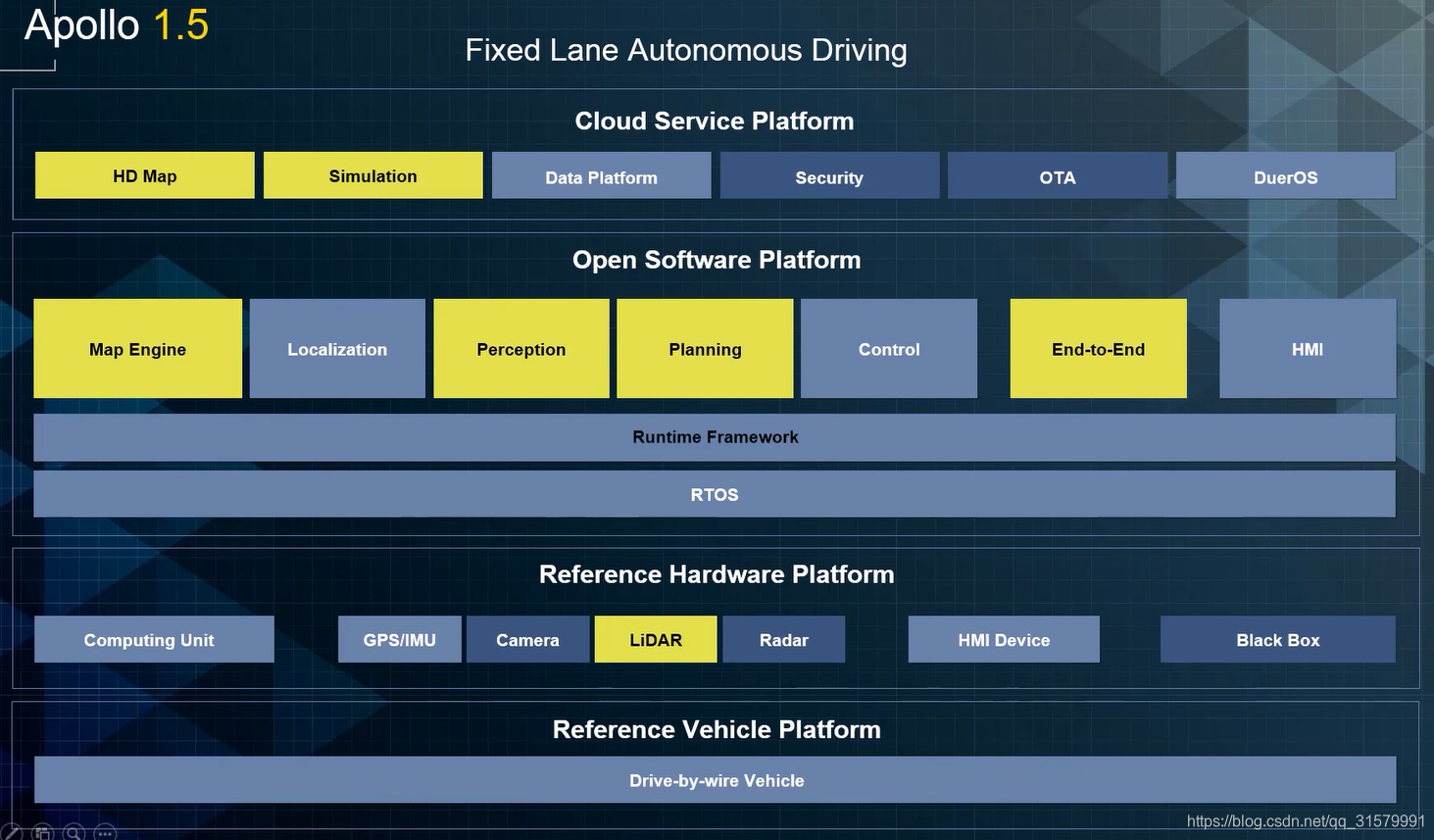
Task: Click the Camera hardware block
Action: (x=528, y=639)
